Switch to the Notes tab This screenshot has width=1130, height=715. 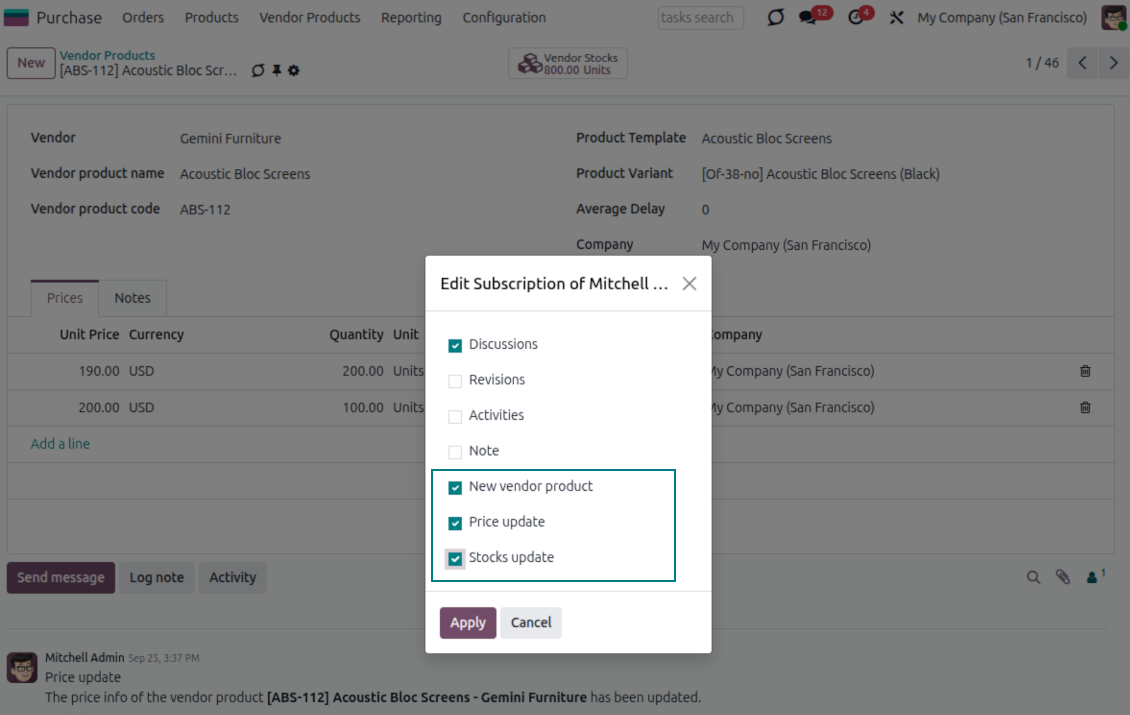(132, 298)
